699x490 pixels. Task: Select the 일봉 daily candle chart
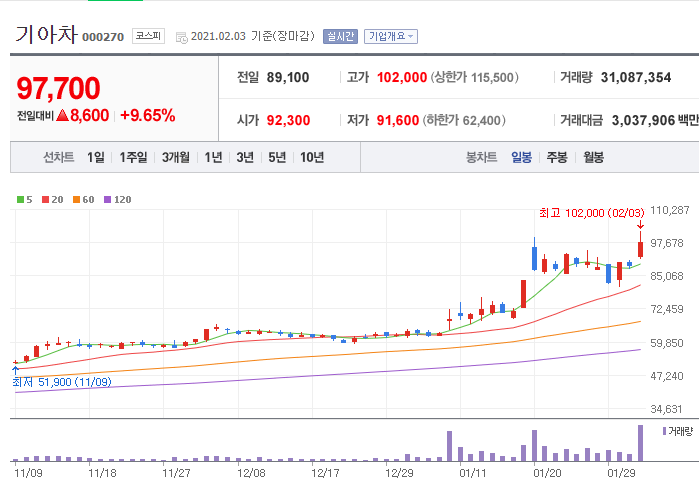(x=521, y=157)
